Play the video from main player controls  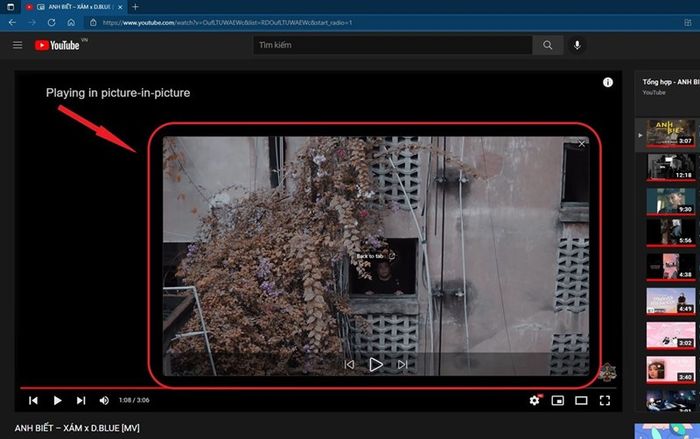(x=57, y=401)
